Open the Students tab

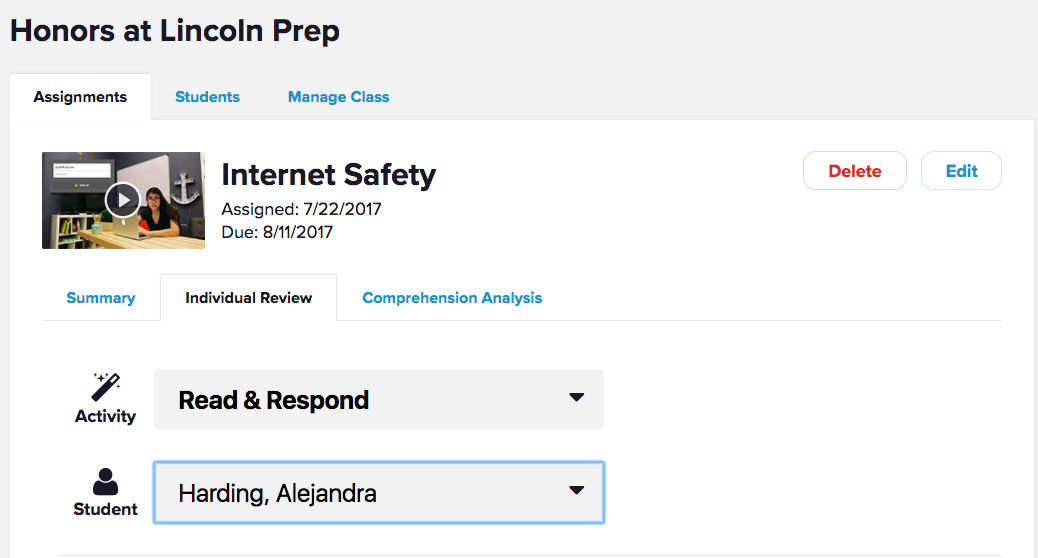pyautogui.click(x=207, y=97)
